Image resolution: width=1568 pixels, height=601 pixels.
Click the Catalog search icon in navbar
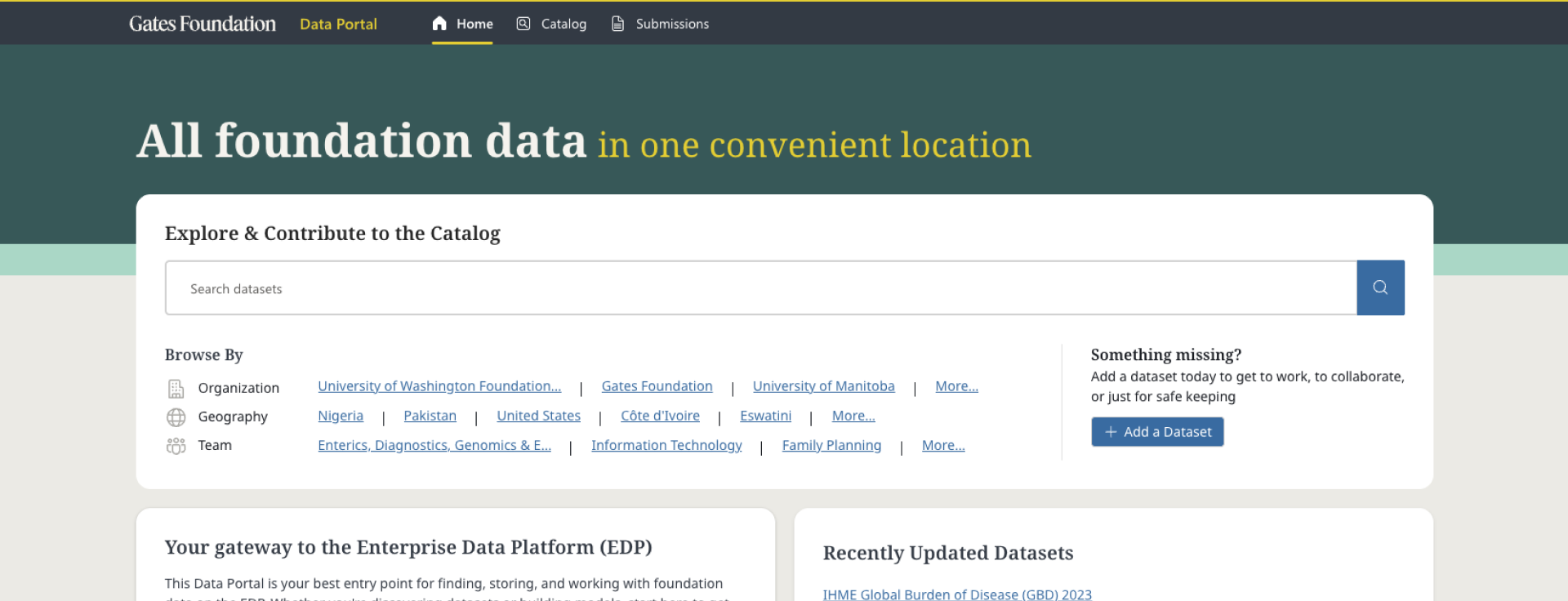point(523,24)
